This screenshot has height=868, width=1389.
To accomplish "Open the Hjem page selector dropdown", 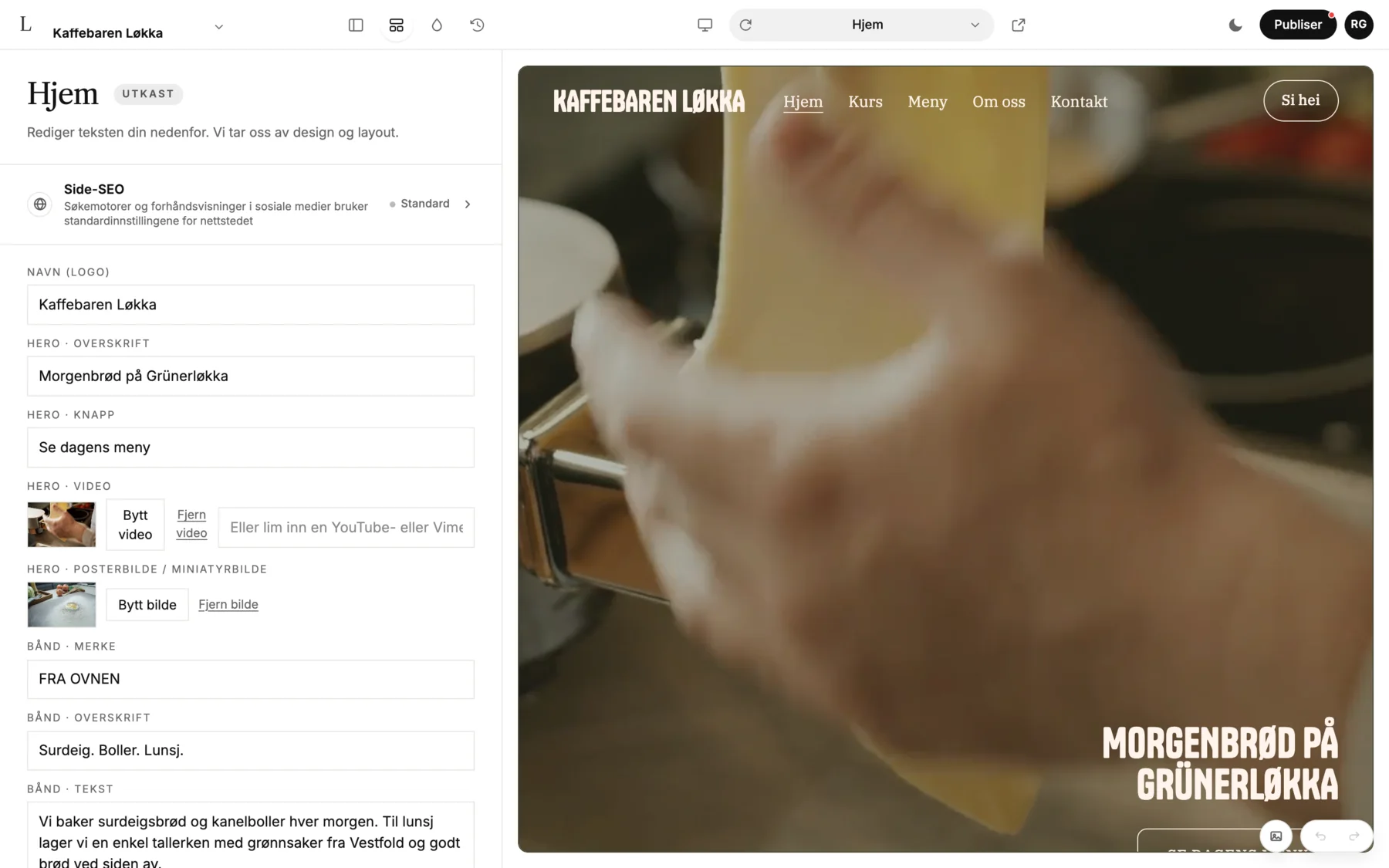I will [x=861, y=25].
